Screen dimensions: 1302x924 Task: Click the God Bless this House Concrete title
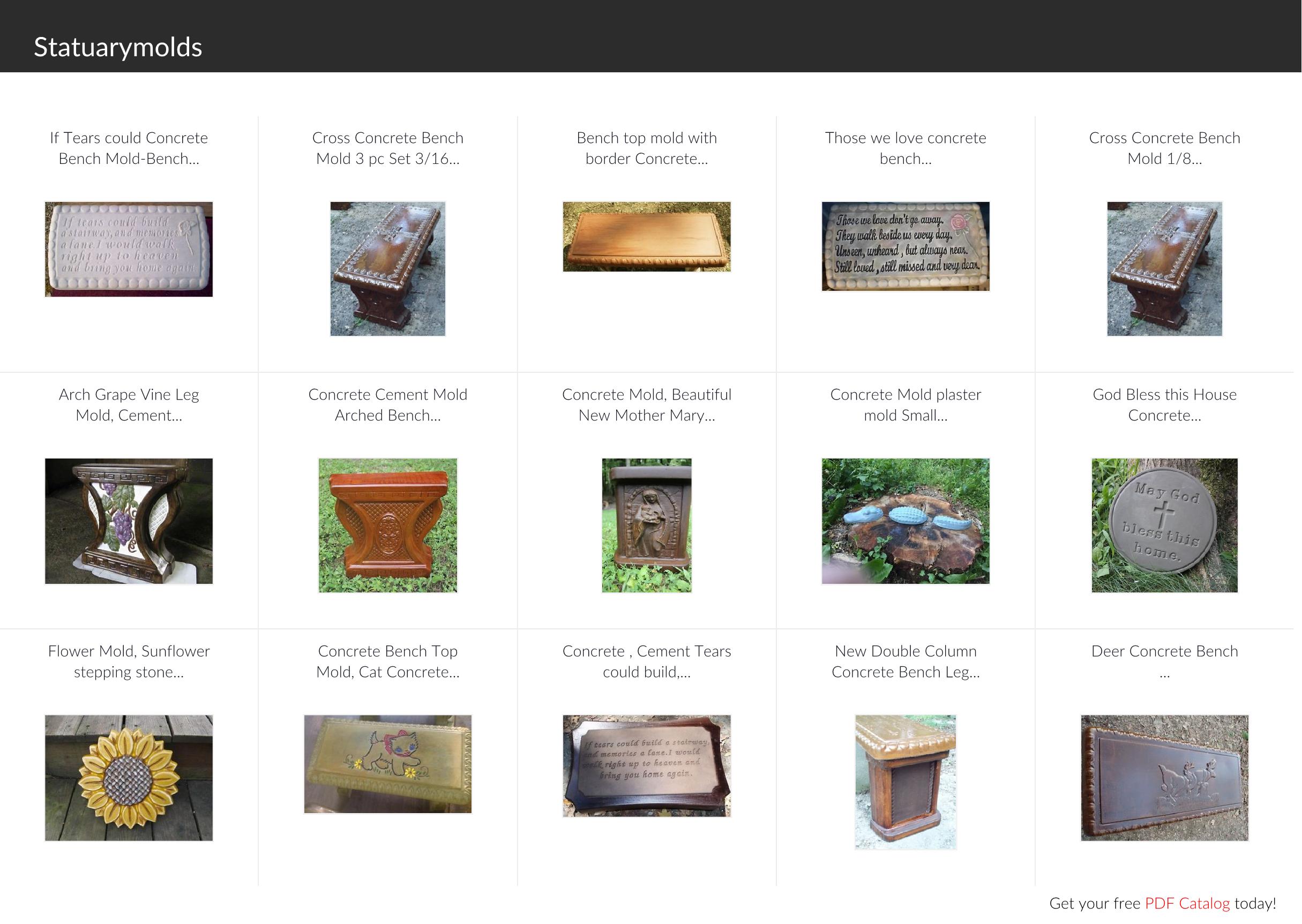1164,404
